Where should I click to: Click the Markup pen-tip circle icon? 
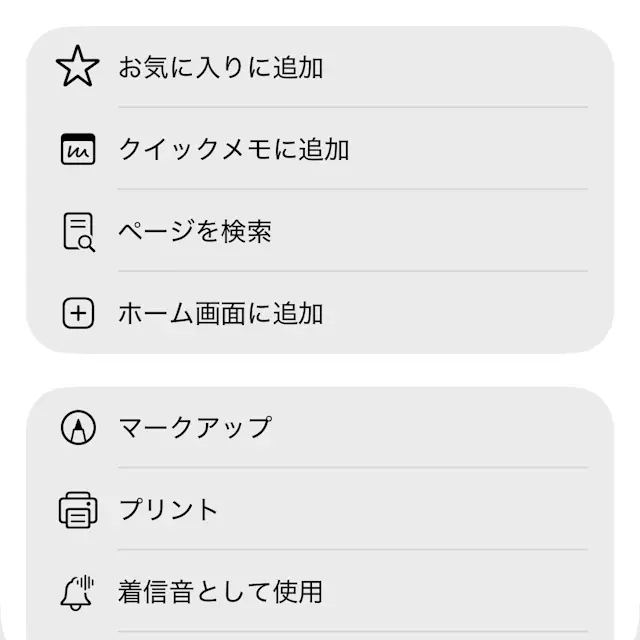(x=77, y=428)
